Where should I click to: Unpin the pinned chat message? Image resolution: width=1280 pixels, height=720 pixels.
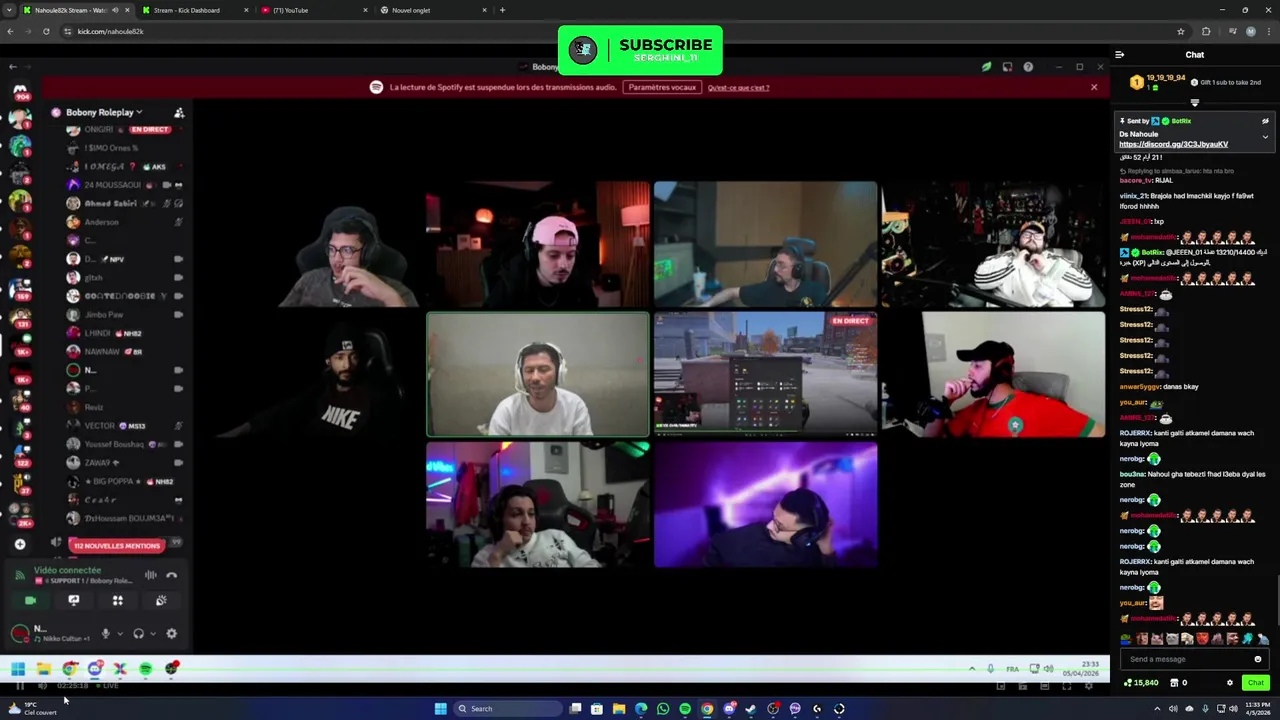(x=1265, y=121)
